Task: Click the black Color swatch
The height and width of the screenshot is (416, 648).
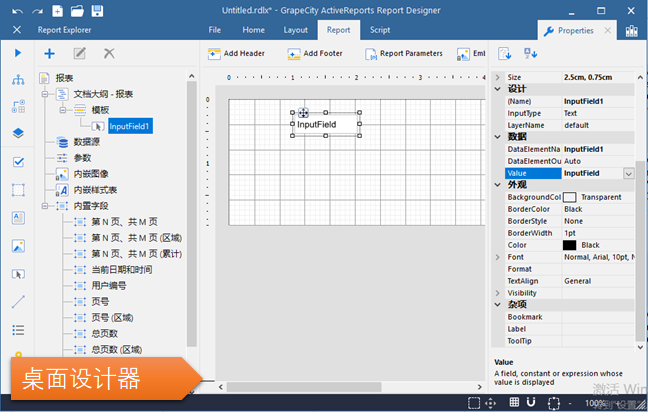Action: coord(569,245)
